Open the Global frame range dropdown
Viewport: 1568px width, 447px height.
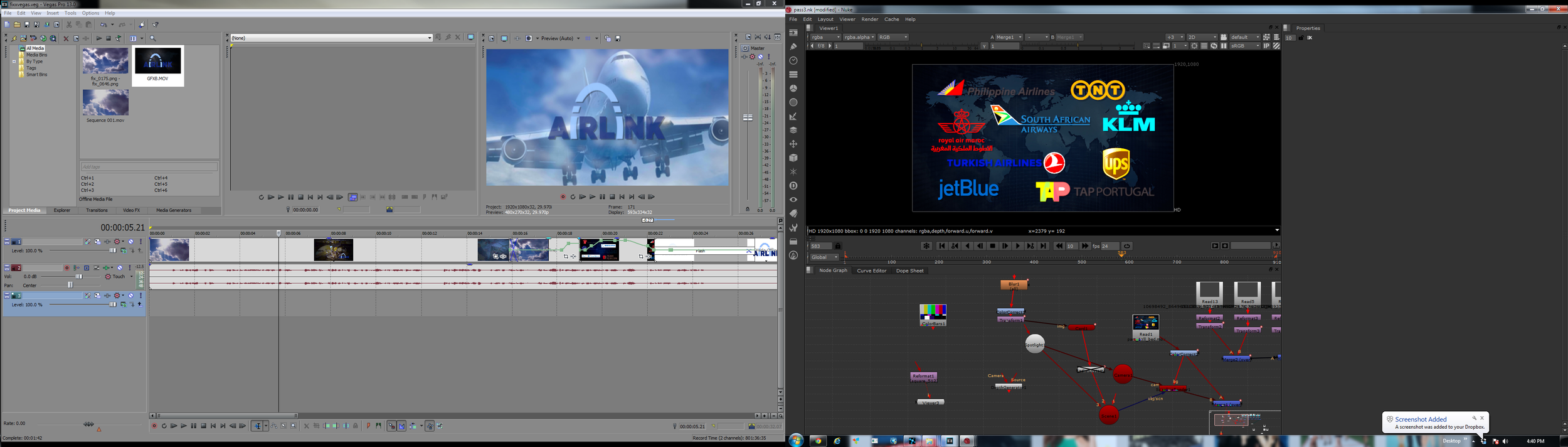825,257
